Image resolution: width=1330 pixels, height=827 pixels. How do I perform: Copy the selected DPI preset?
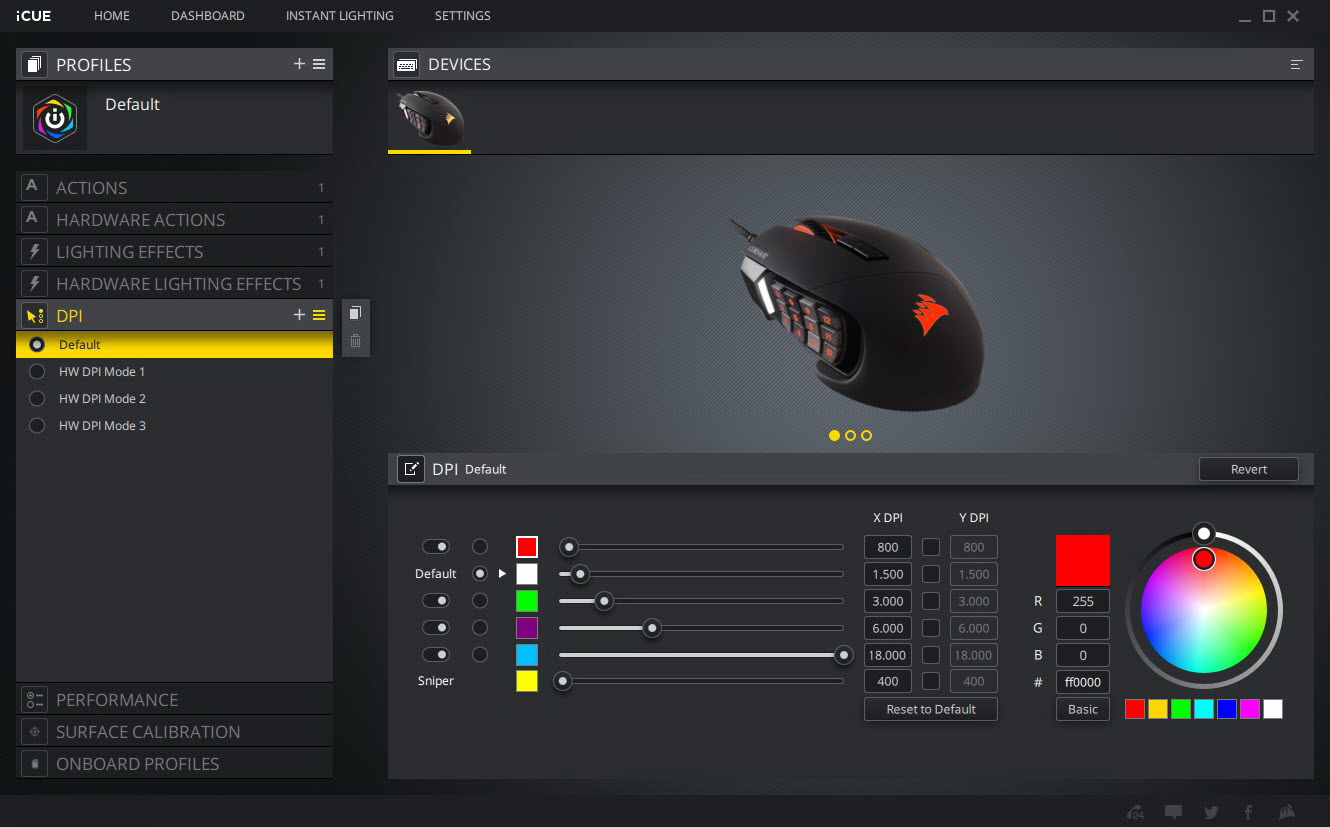tap(355, 313)
